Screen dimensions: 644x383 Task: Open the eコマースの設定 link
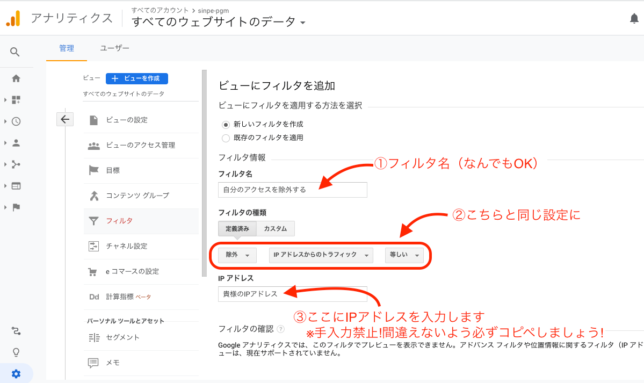tap(132, 271)
